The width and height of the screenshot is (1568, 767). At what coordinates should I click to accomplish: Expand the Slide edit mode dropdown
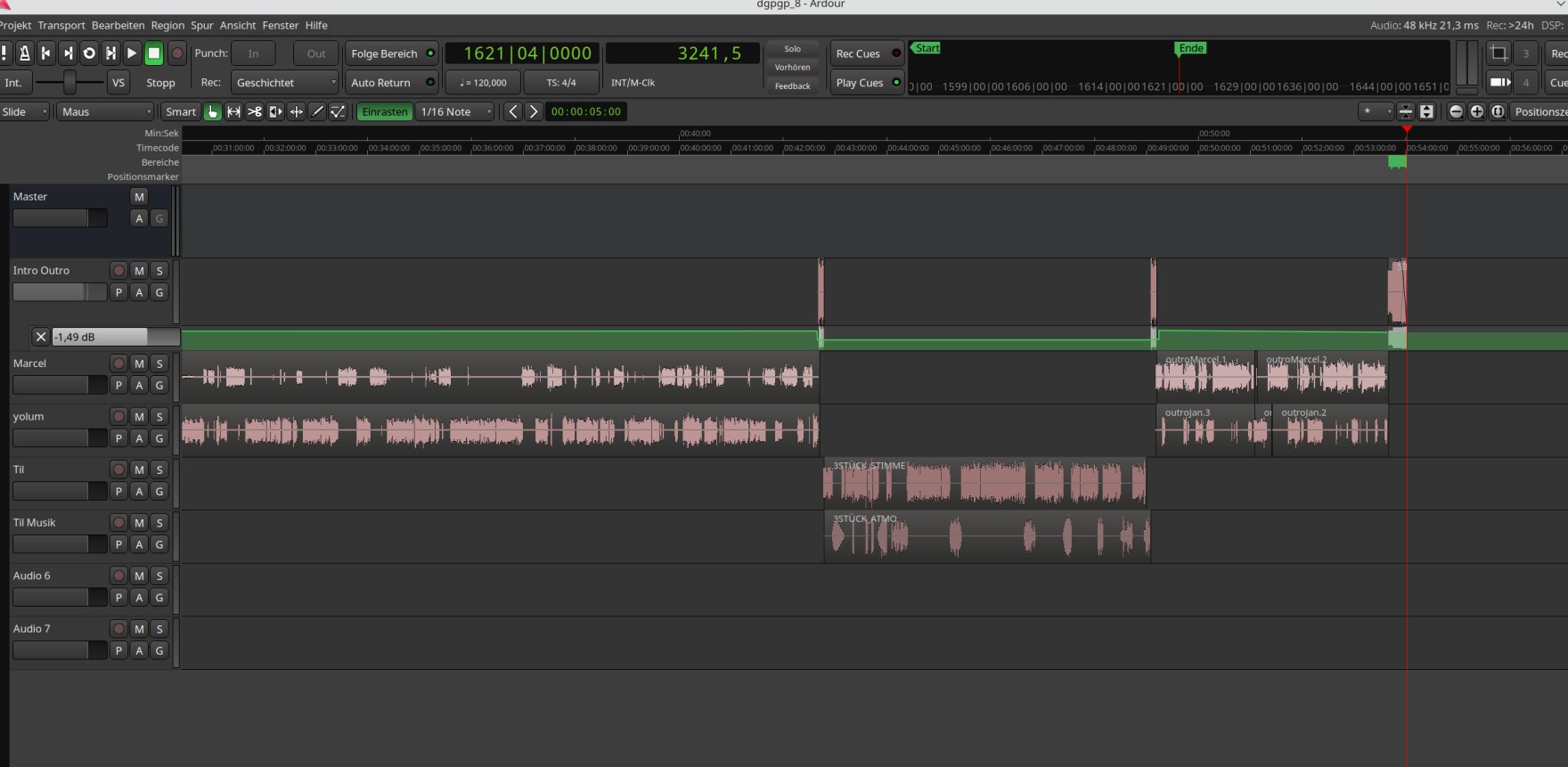pos(24,111)
